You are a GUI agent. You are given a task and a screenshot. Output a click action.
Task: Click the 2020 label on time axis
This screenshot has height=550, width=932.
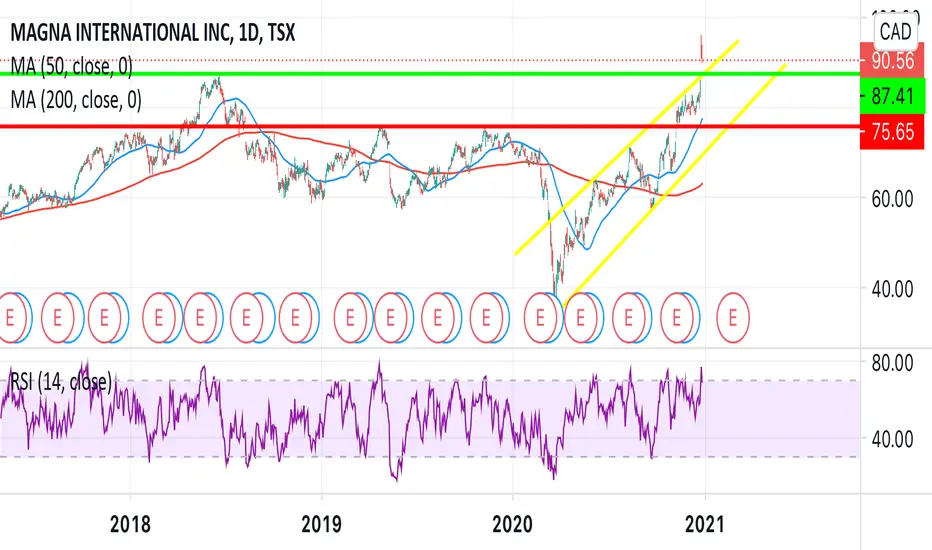512,524
